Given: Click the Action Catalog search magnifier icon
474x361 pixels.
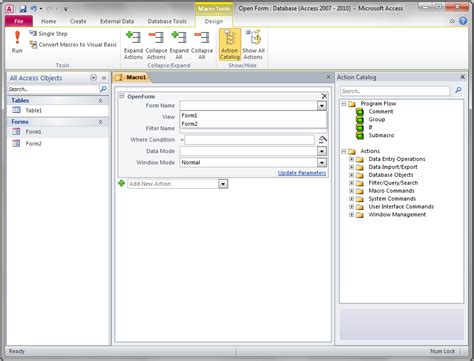Looking at the screenshot, I should 458,90.
